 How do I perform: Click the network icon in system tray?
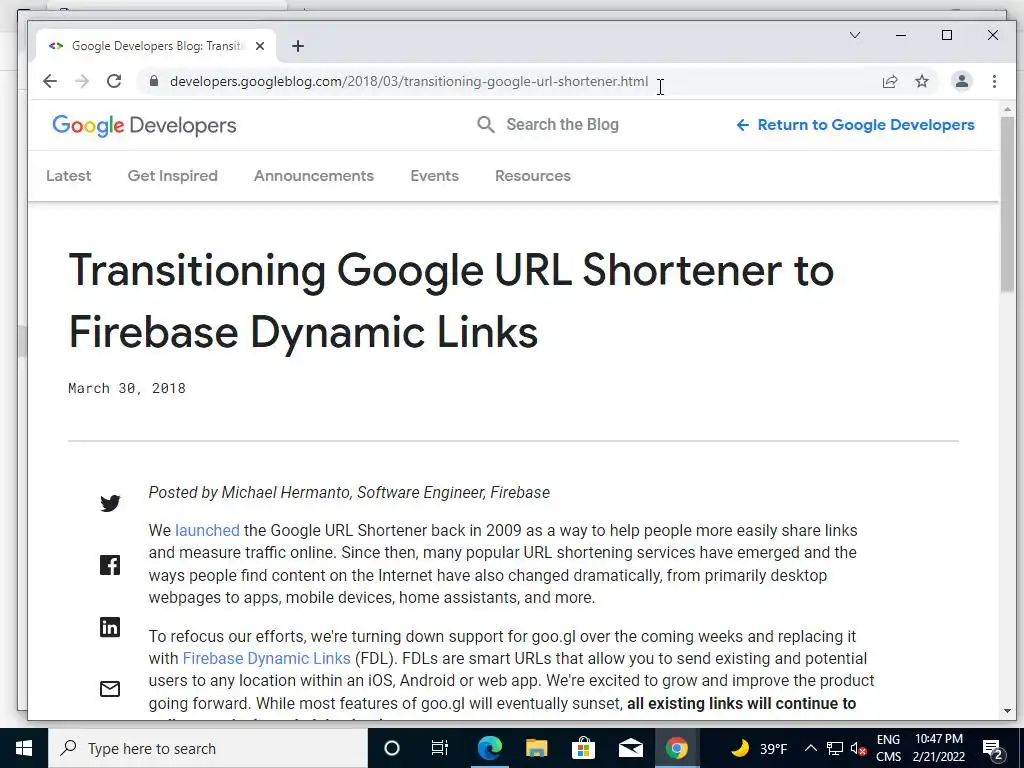point(835,748)
